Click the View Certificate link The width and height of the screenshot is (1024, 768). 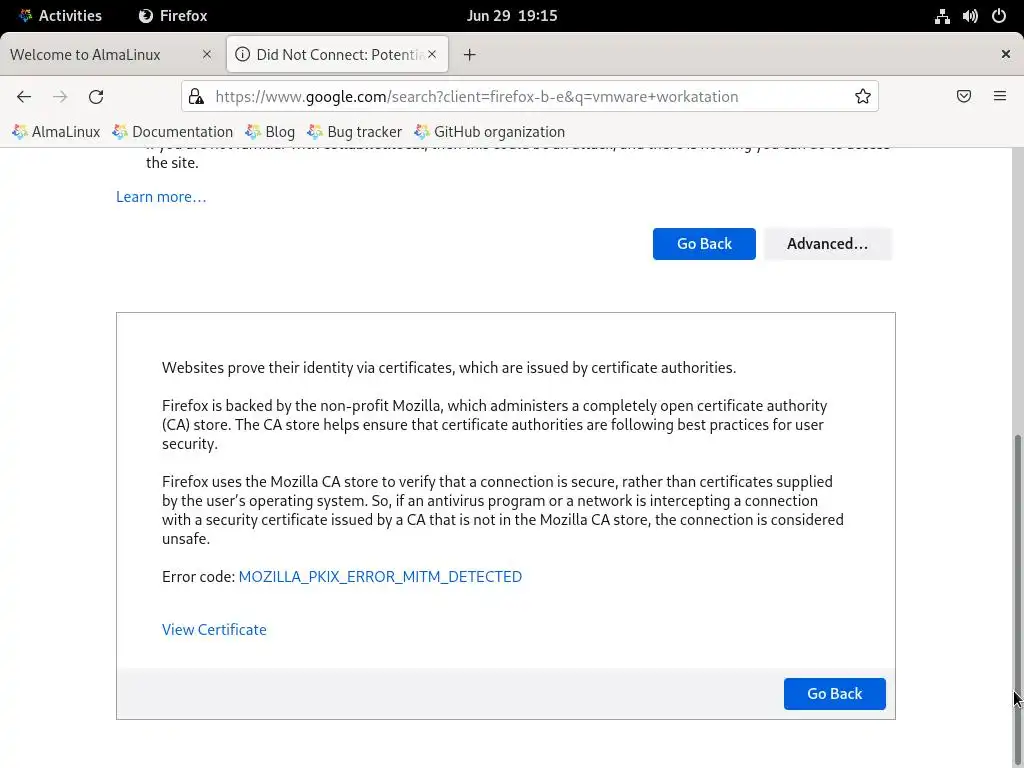214,630
